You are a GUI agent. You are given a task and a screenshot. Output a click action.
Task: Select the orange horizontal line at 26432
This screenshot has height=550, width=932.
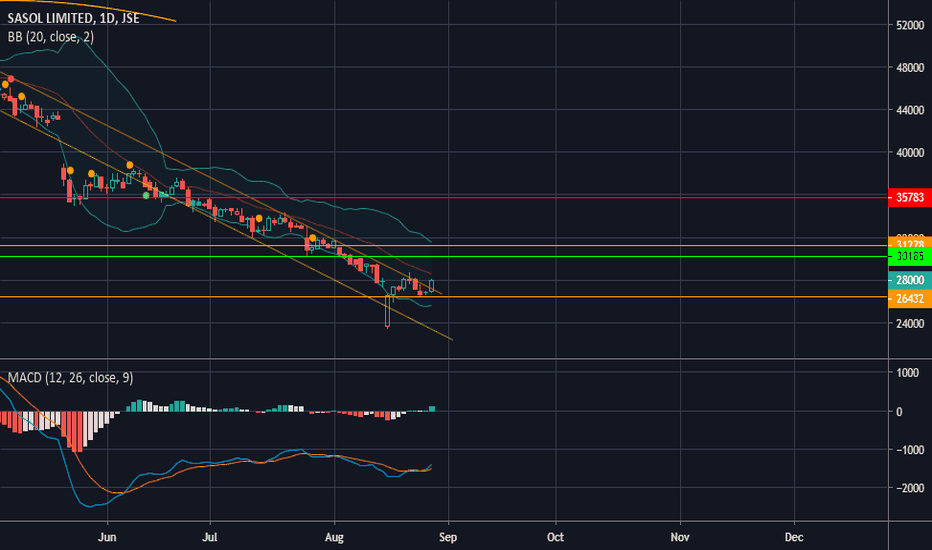[443, 297]
